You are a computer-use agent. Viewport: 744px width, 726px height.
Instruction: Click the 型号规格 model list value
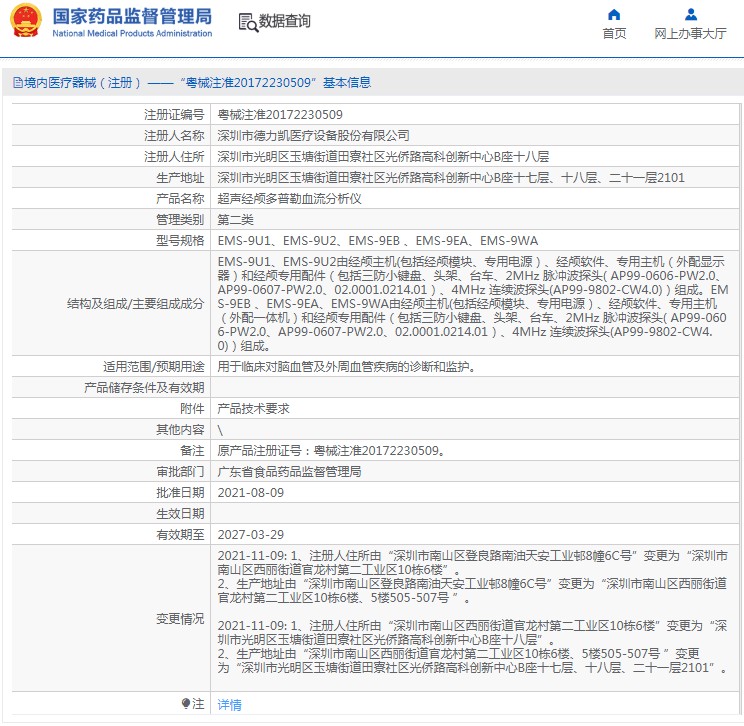378,241
